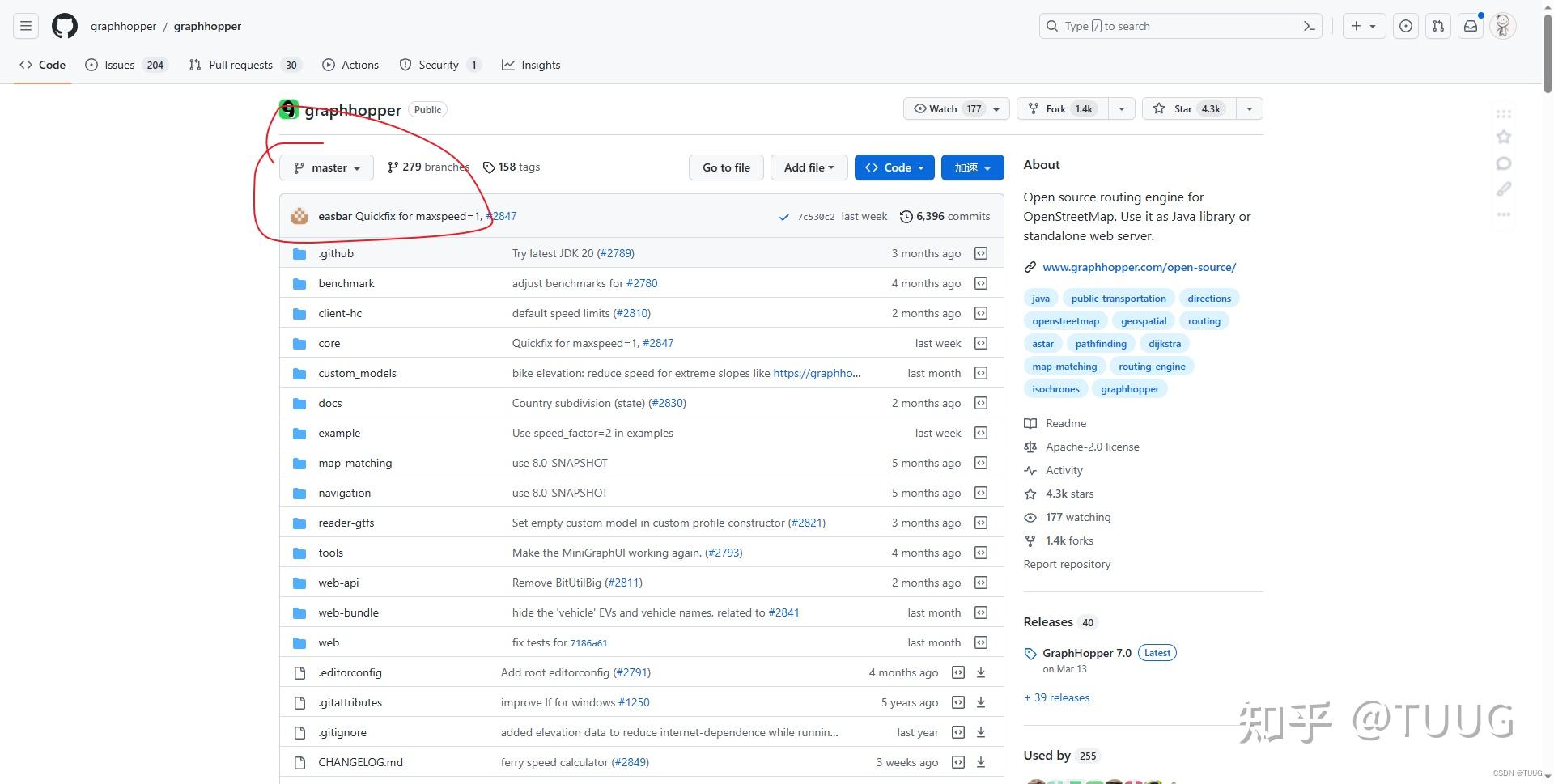Click the user avatar in the header
Screen dimensions: 1554x784
(1503, 26)
